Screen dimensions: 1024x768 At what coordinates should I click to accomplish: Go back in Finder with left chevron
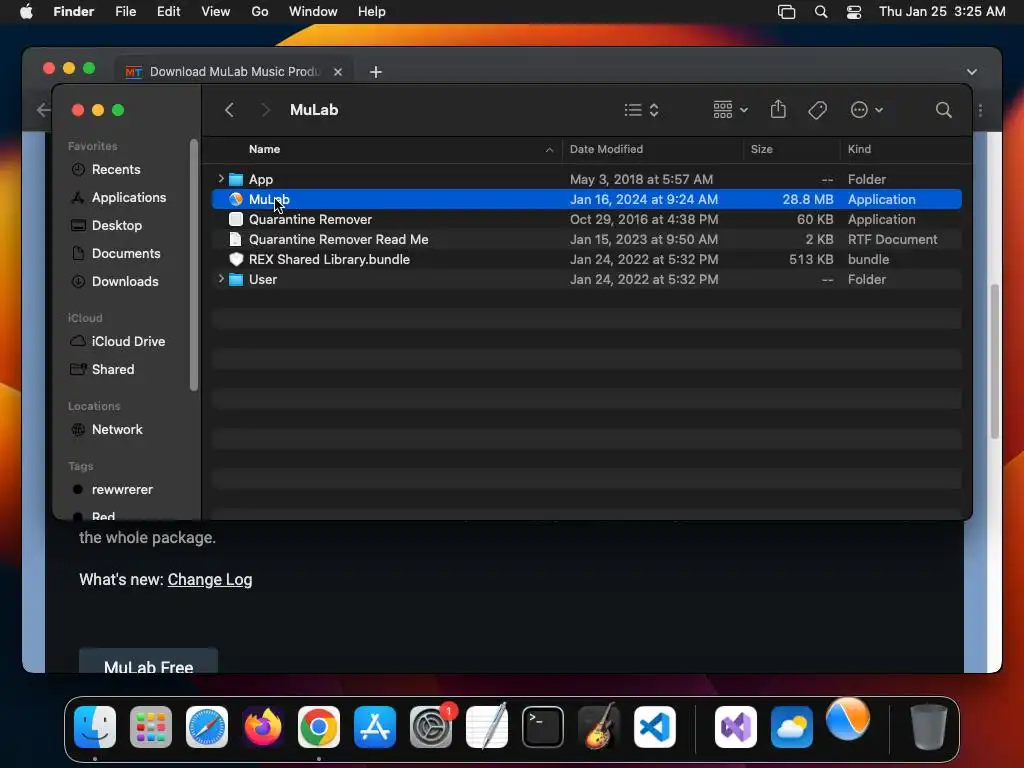click(x=229, y=110)
